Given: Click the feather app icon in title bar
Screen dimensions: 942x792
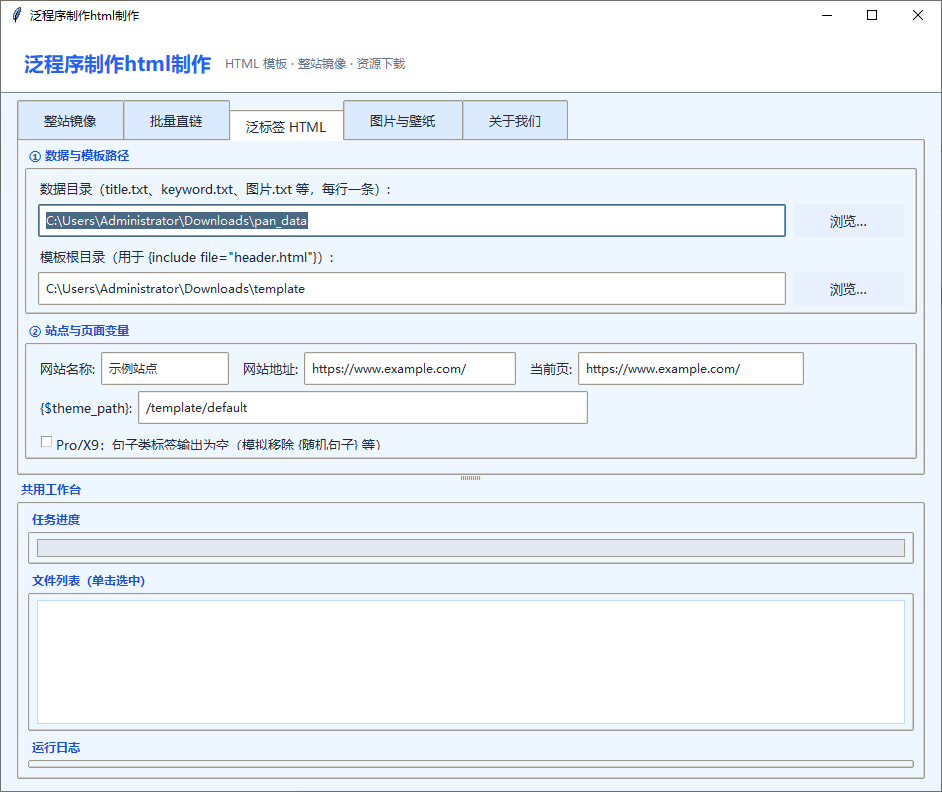Looking at the screenshot, I should (x=16, y=15).
